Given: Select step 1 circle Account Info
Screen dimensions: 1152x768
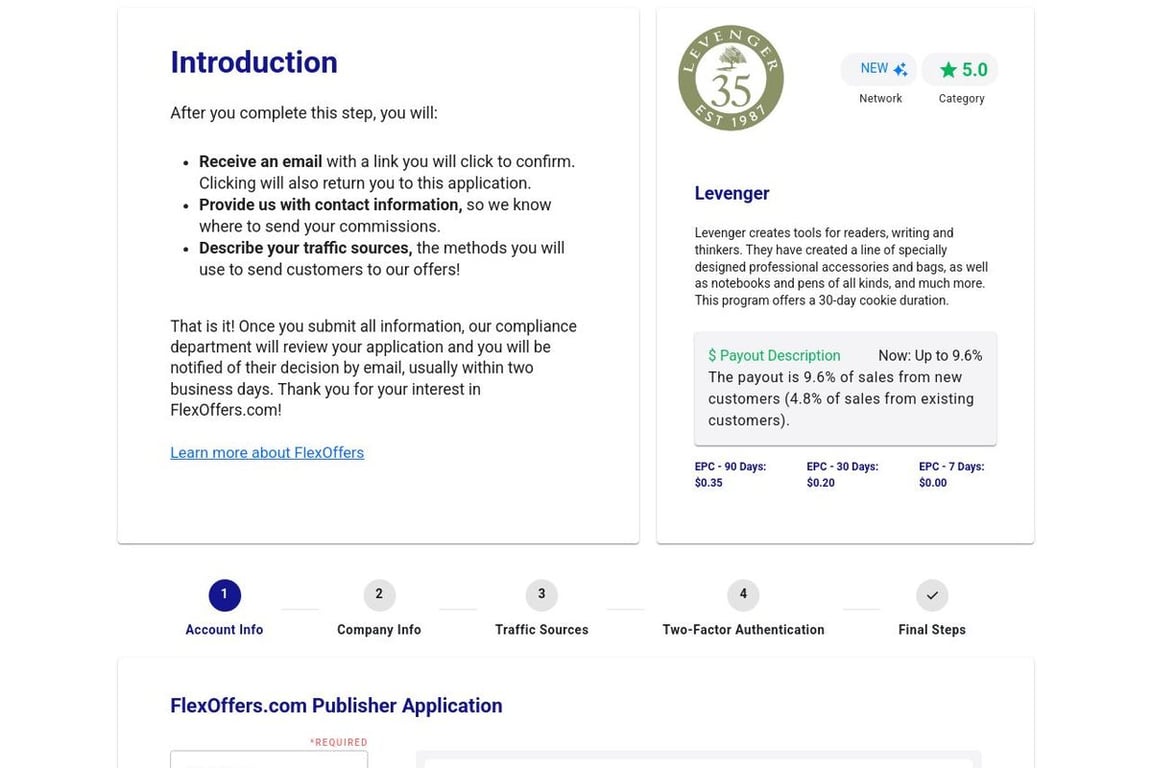Looking at the screenshot, I should (225, 595).
